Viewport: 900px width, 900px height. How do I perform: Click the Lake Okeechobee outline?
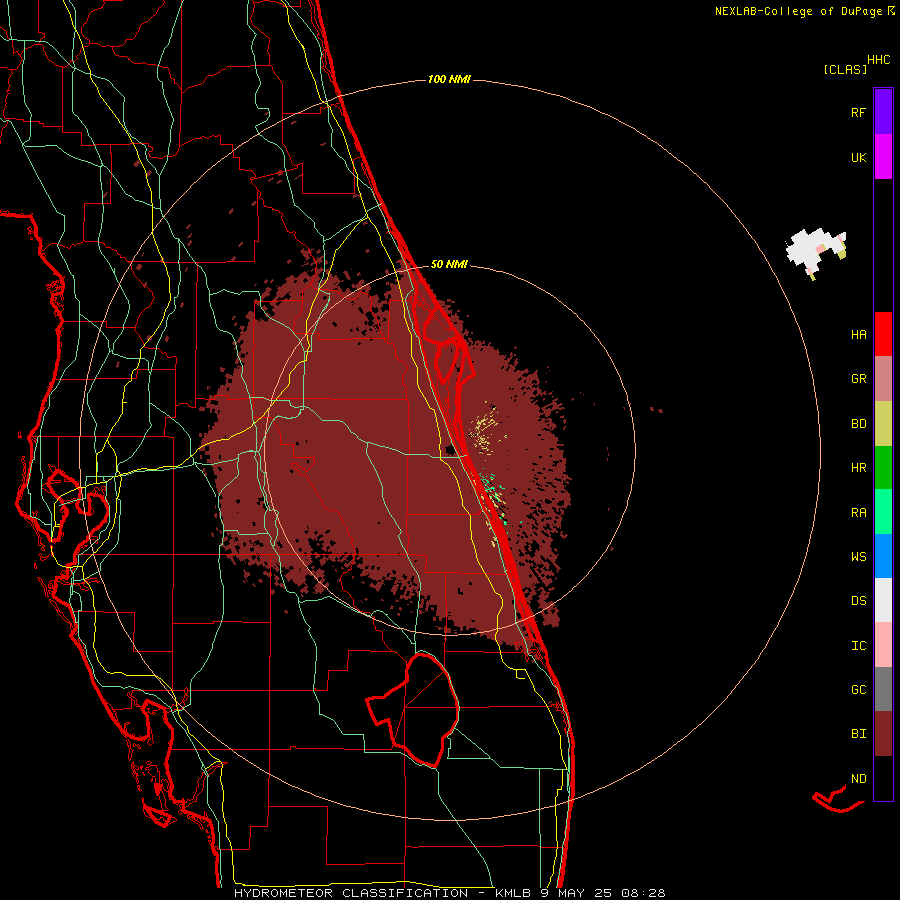tap(413, 709)
